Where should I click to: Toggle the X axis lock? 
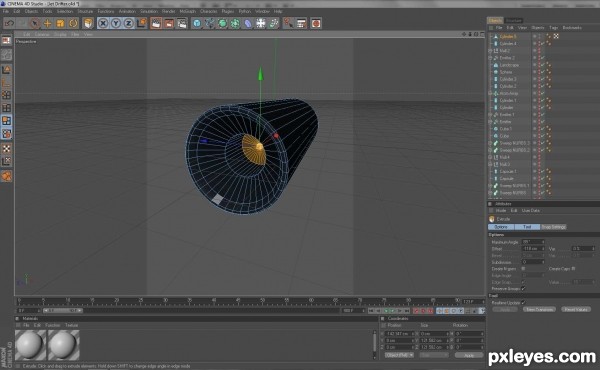point(103,23)
